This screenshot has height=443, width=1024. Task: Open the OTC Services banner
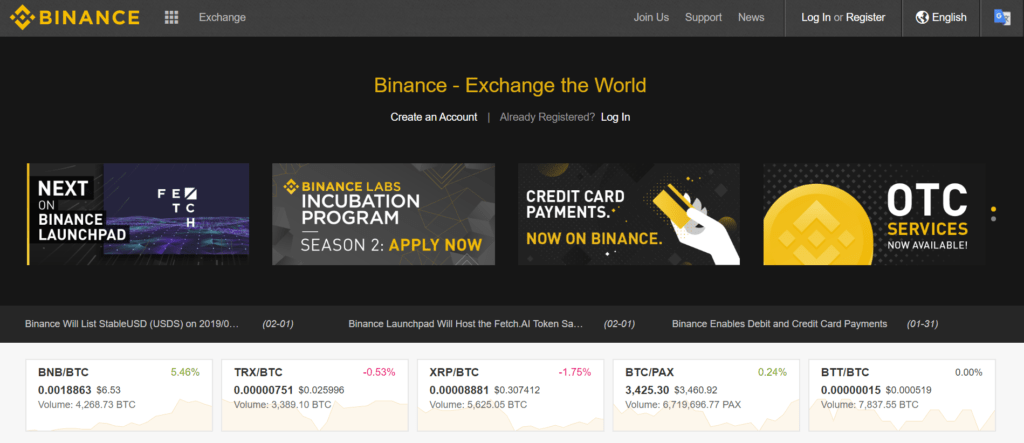(874, 214)
